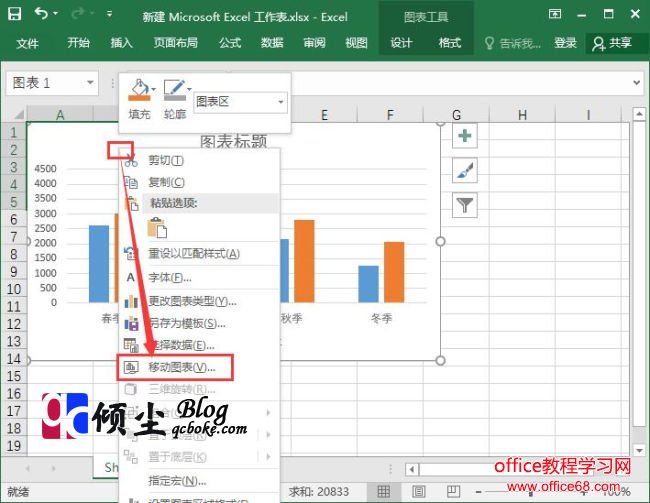The width and height of the screenshot is (650, 503).
Task: Select the blue 冬季 bar in chart
Action: tap(369, 284)
